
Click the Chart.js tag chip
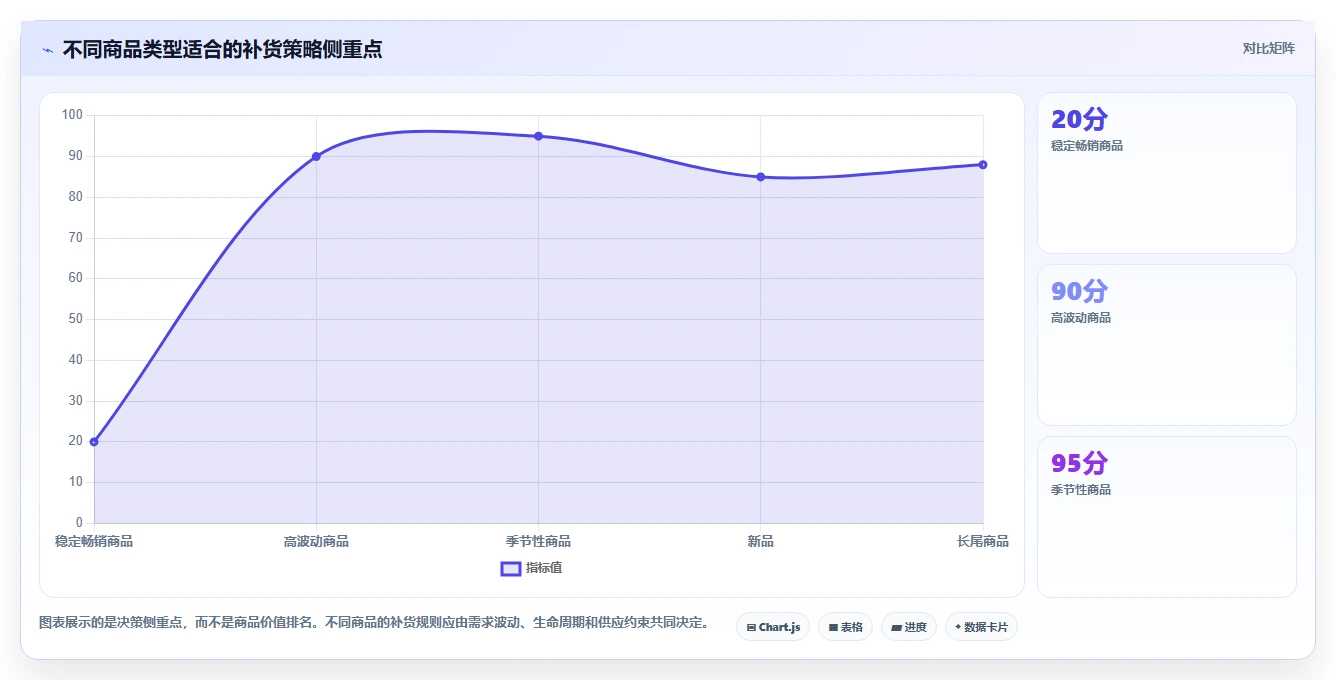(773, 627)
